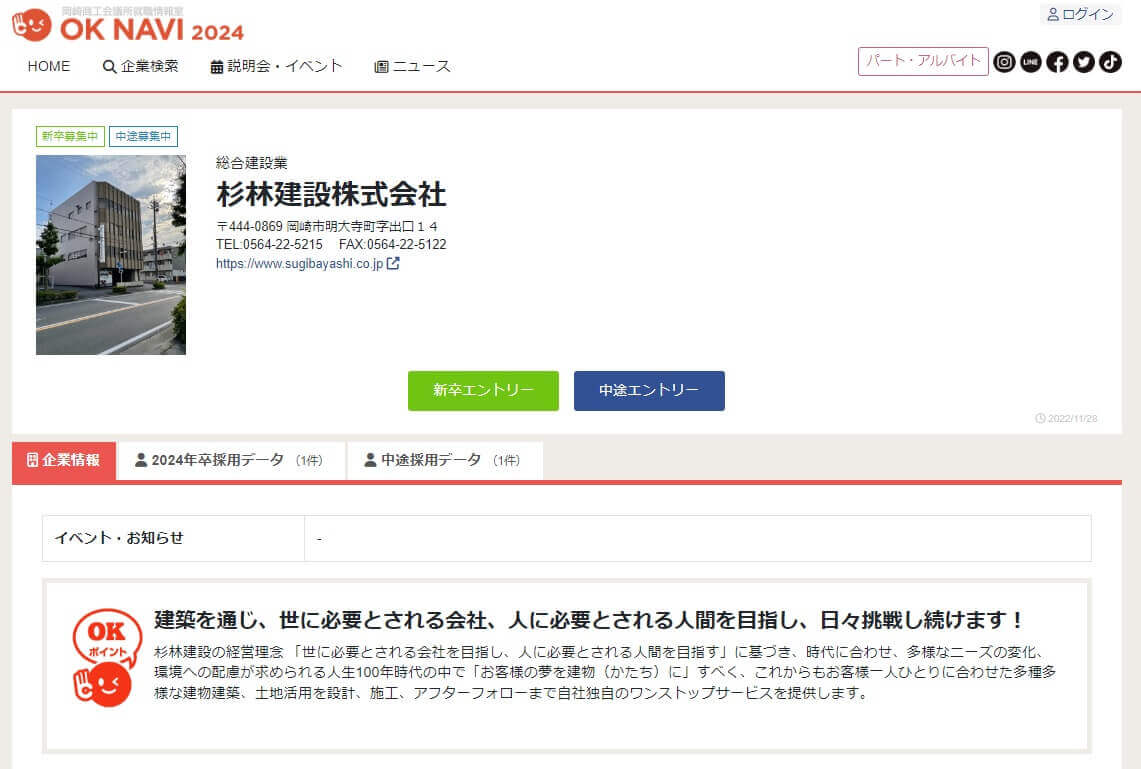Viewport: 1141px width, 769px height.
Task: Click the OK NAVI 2024 site title
Action: click(x=151, y=30)
